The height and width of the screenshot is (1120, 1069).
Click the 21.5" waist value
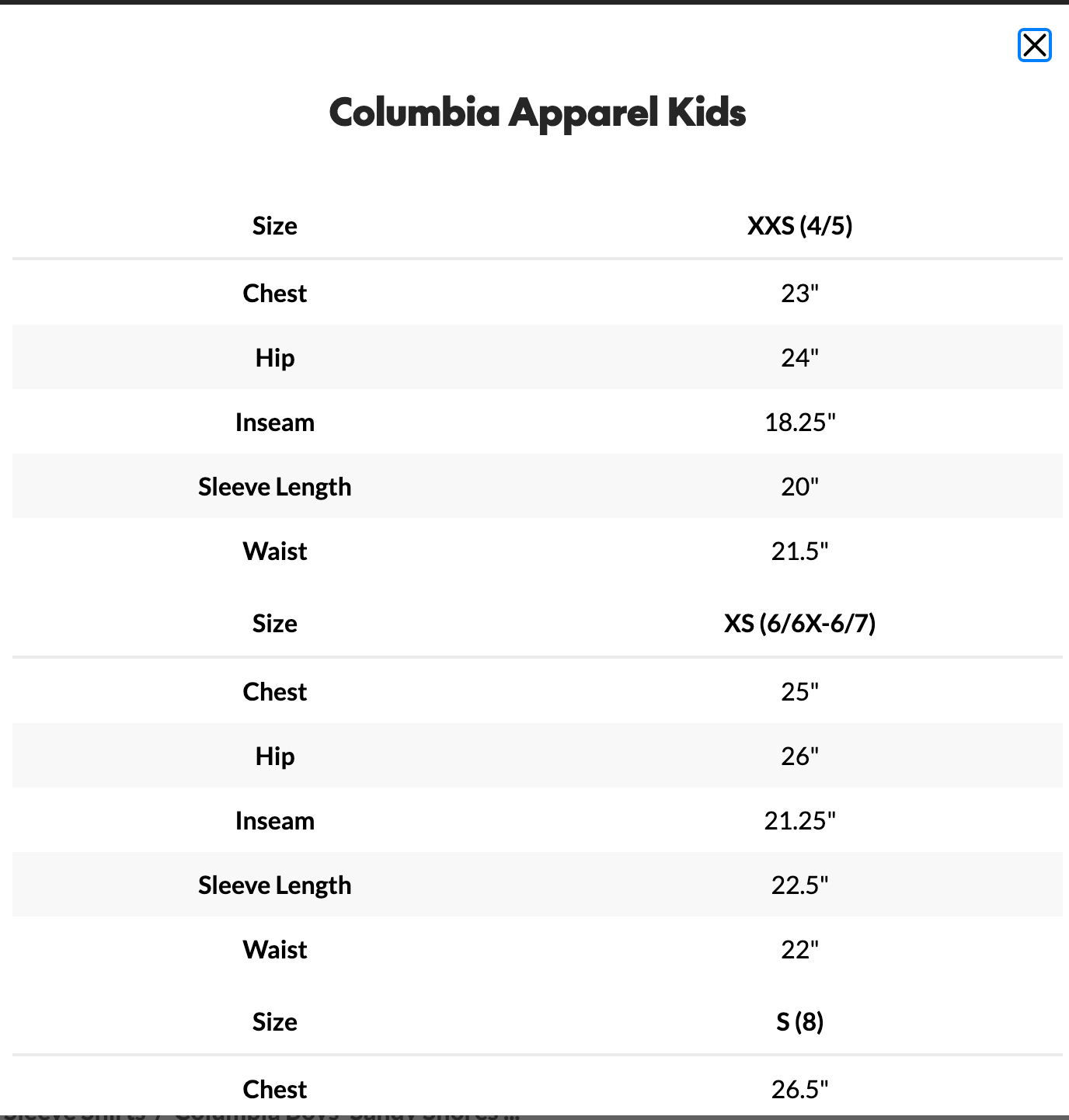point(799,551)
